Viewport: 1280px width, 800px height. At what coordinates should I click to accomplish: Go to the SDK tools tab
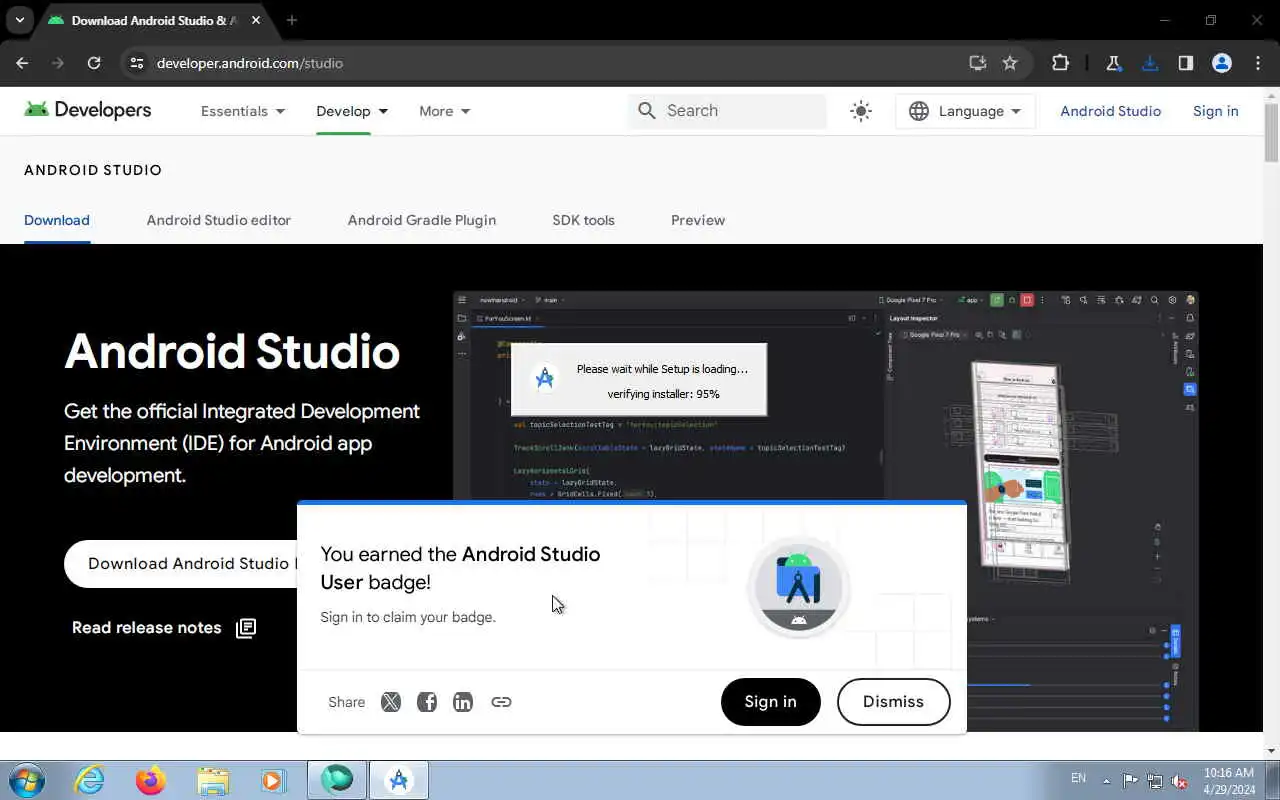click(583, 220)
